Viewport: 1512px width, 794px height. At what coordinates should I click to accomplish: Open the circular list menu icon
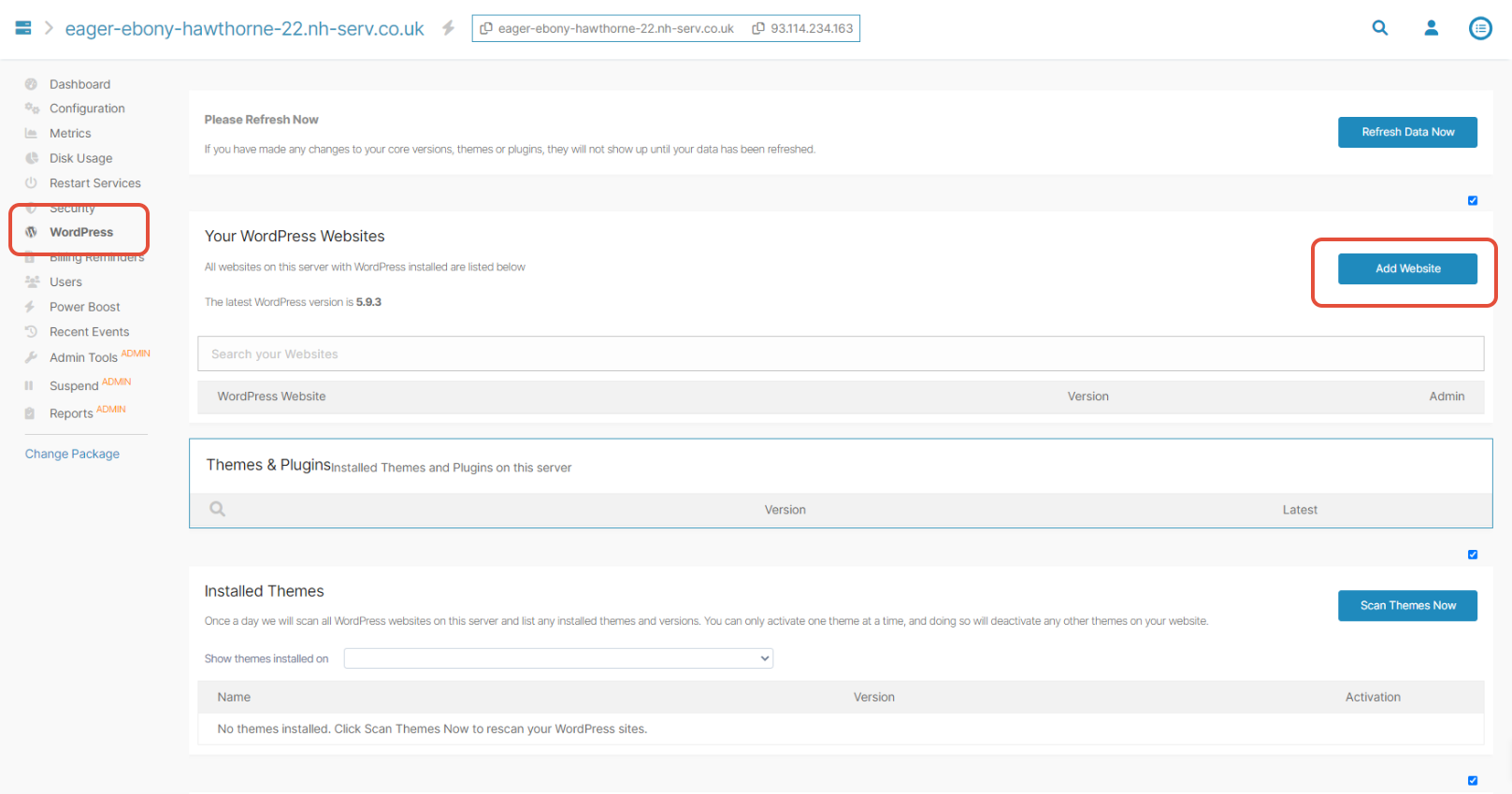(x=1480, y=28)
